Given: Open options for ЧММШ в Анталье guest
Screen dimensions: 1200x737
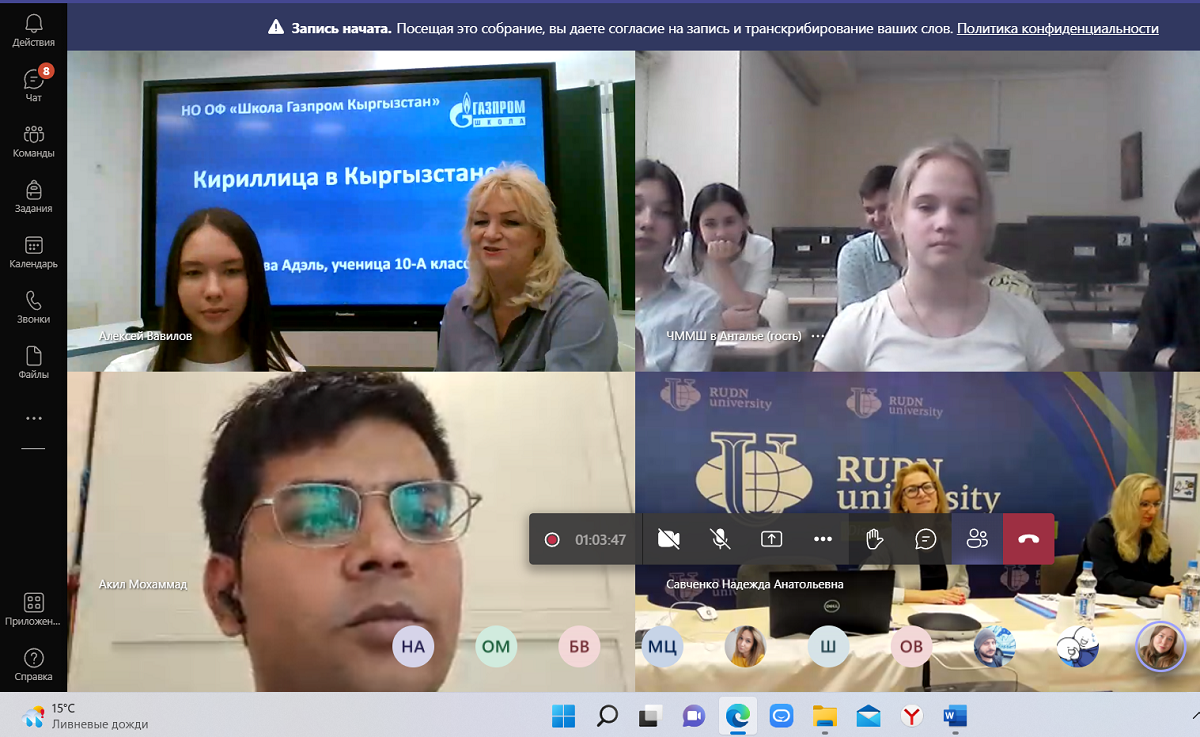Looking at the screenshot, I should tap(818, 336).
